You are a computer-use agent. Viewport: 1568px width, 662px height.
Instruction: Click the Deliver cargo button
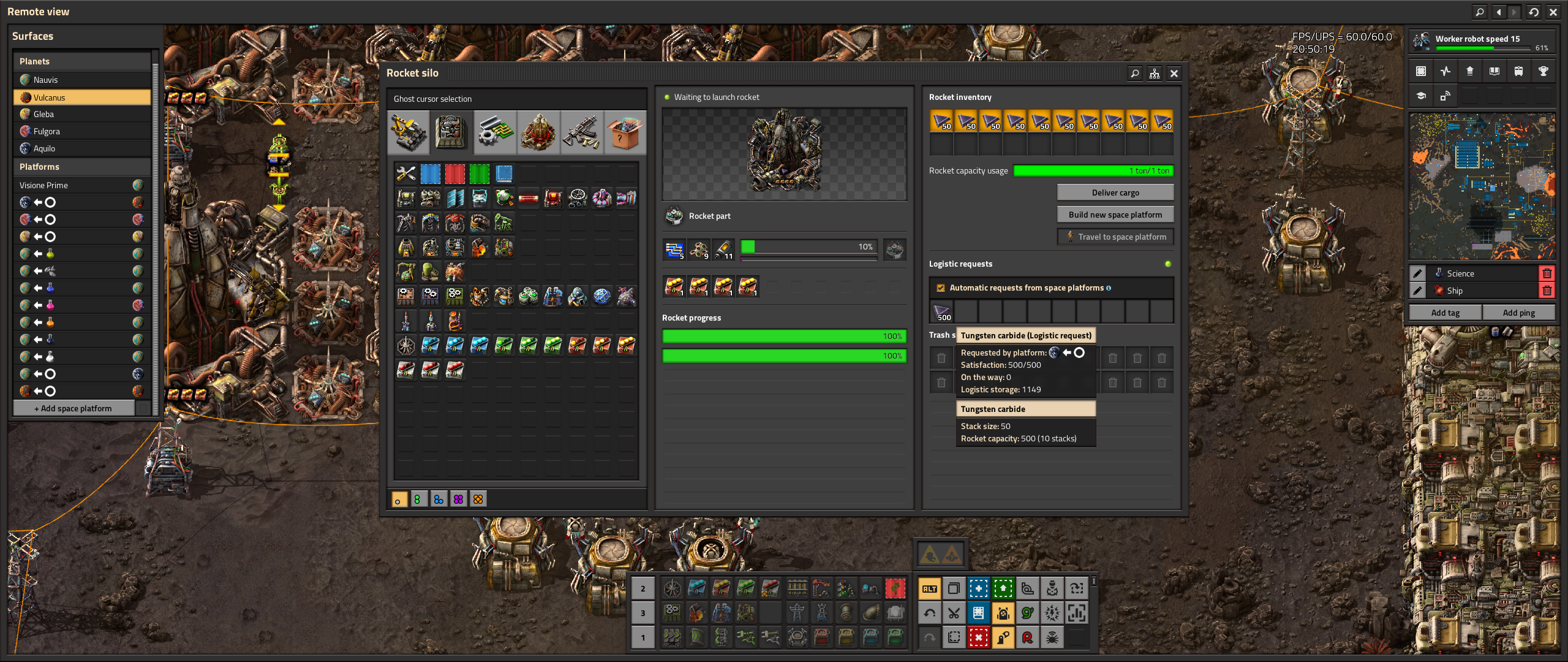[x=1115, y=192]
